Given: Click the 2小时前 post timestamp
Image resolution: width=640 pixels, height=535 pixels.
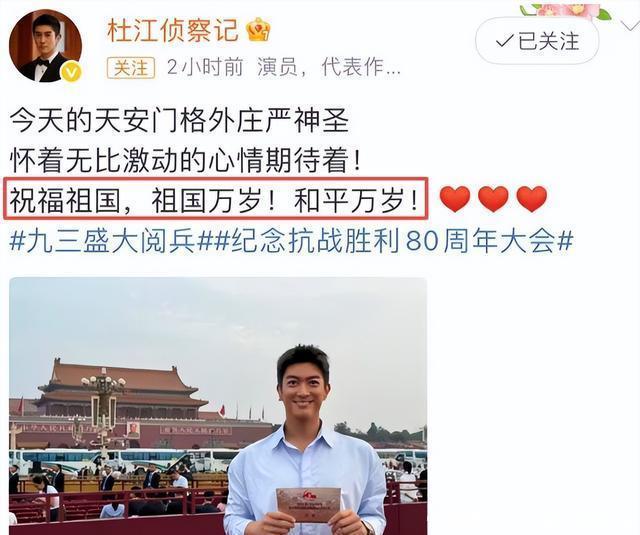Looking at the screenshot, I should click(205, 68).
